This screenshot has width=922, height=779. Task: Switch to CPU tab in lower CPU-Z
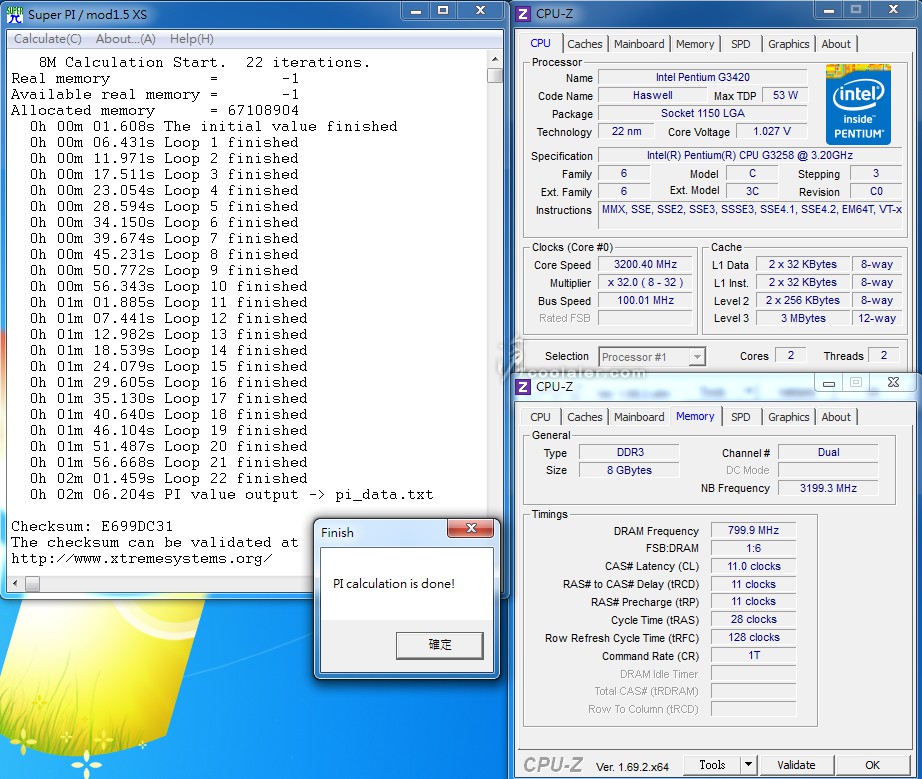540,417
